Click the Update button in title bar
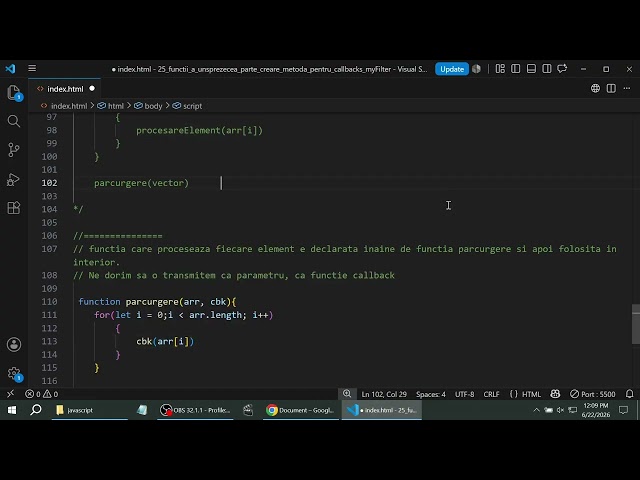This screenshot has height=480, width=640. (451, 69)
